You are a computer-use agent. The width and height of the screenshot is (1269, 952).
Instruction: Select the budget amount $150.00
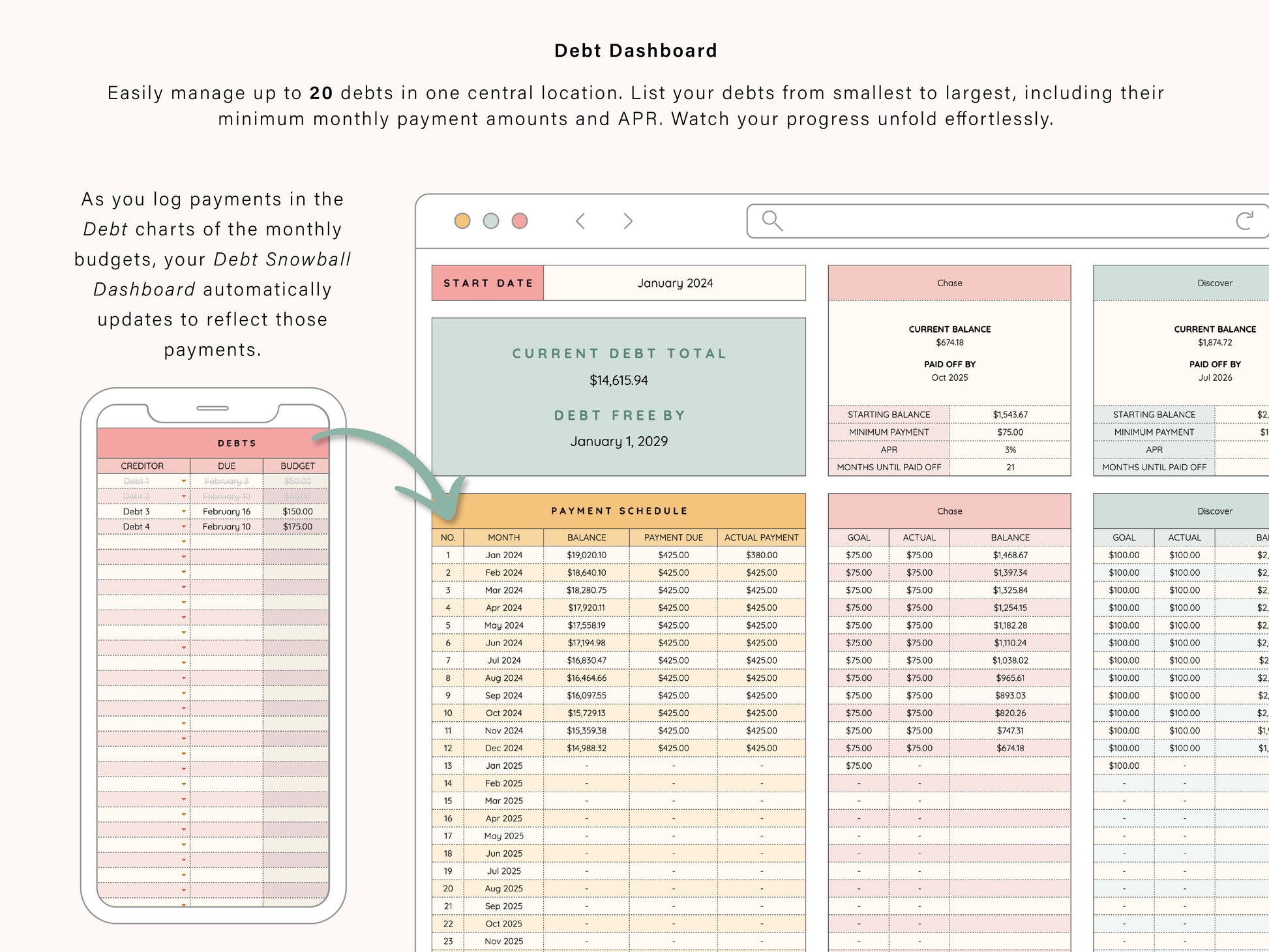(297, 512)
